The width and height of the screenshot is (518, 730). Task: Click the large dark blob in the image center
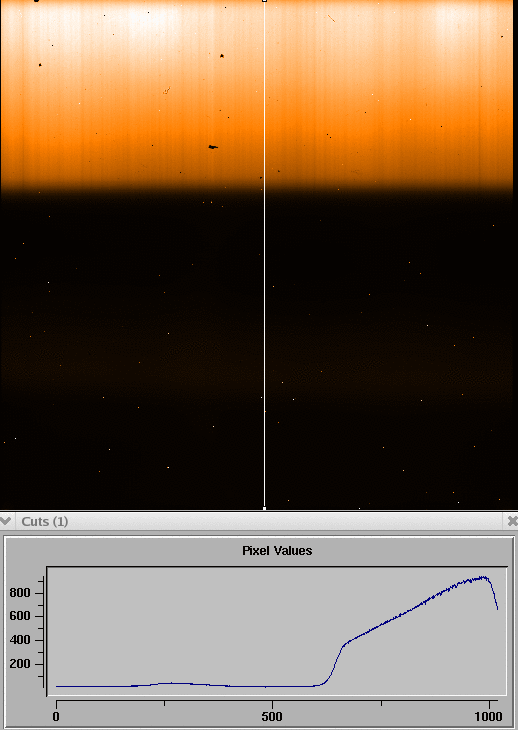[213, 147]
